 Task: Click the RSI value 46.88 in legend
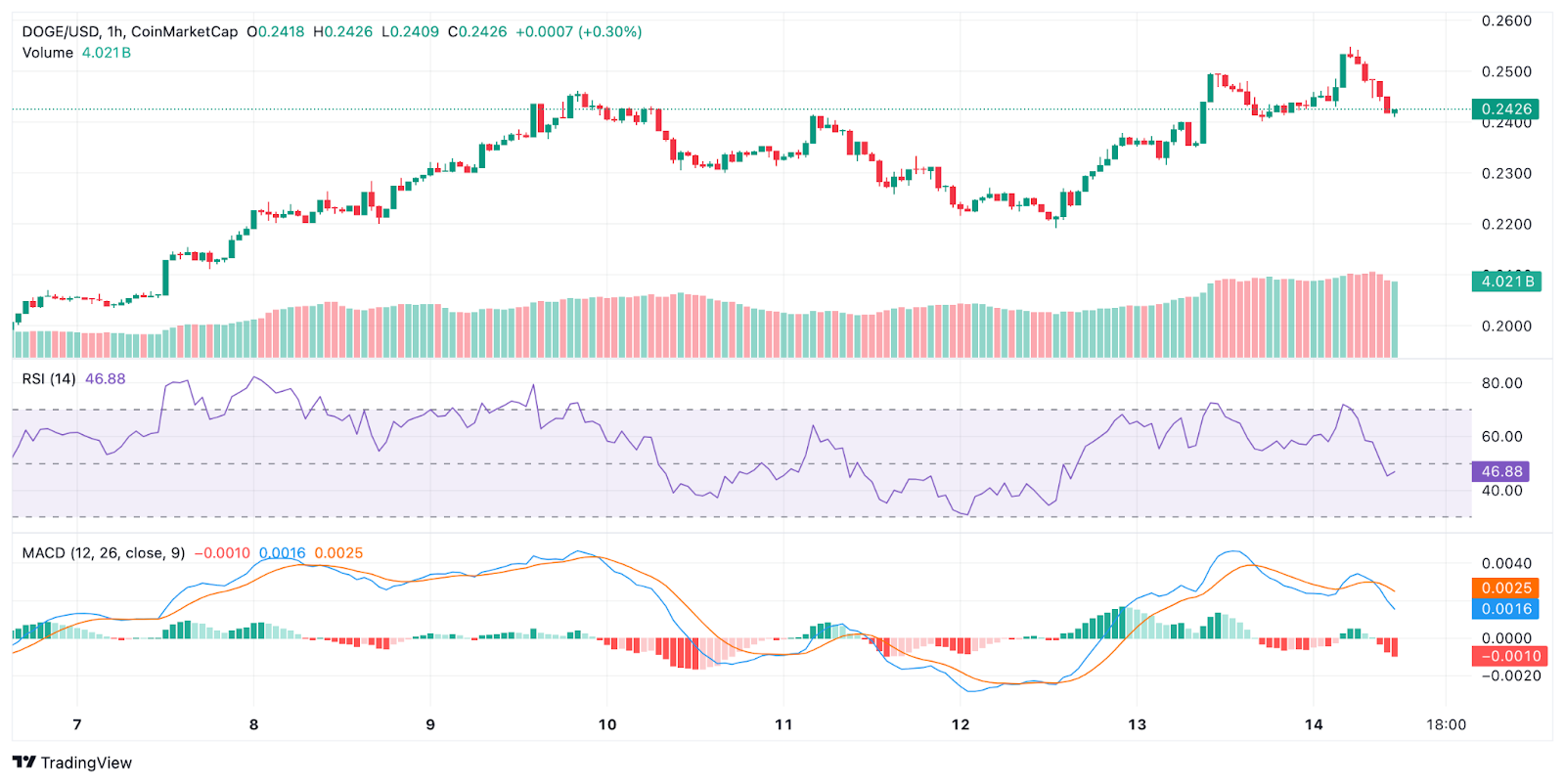click(x=105, y=378)
